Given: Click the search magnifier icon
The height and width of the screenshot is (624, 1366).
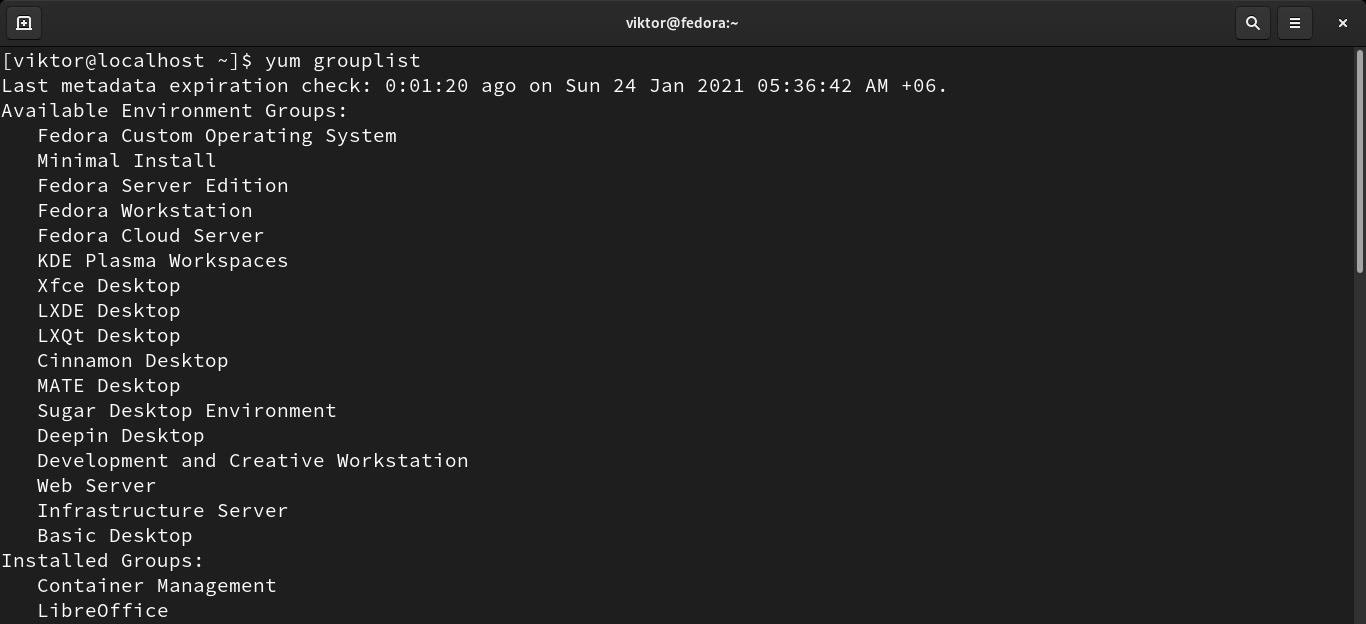Looking at the screenshot, I should pos(1252,22).
